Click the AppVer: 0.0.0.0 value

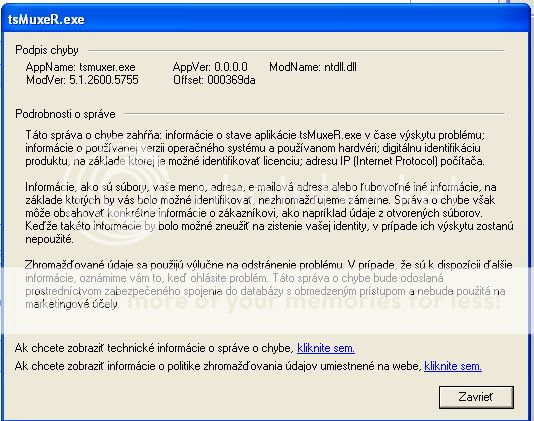click(210, 67)
